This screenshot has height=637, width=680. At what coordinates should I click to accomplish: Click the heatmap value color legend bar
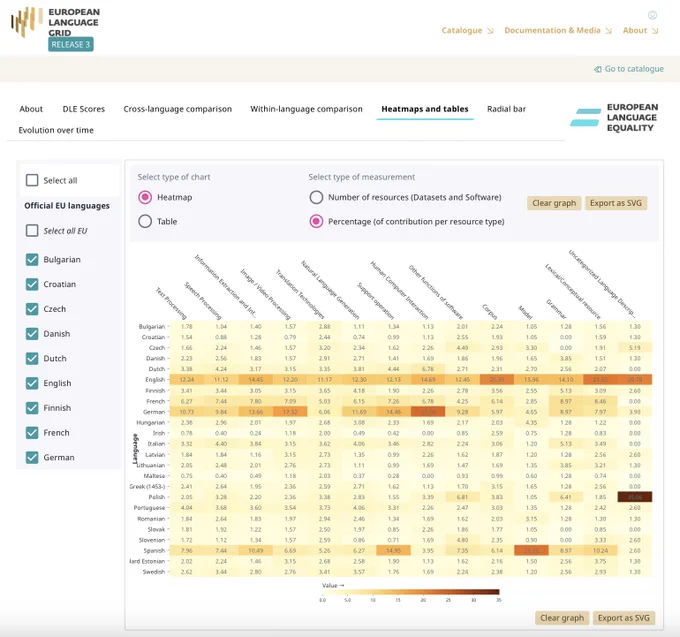[411, 592]
